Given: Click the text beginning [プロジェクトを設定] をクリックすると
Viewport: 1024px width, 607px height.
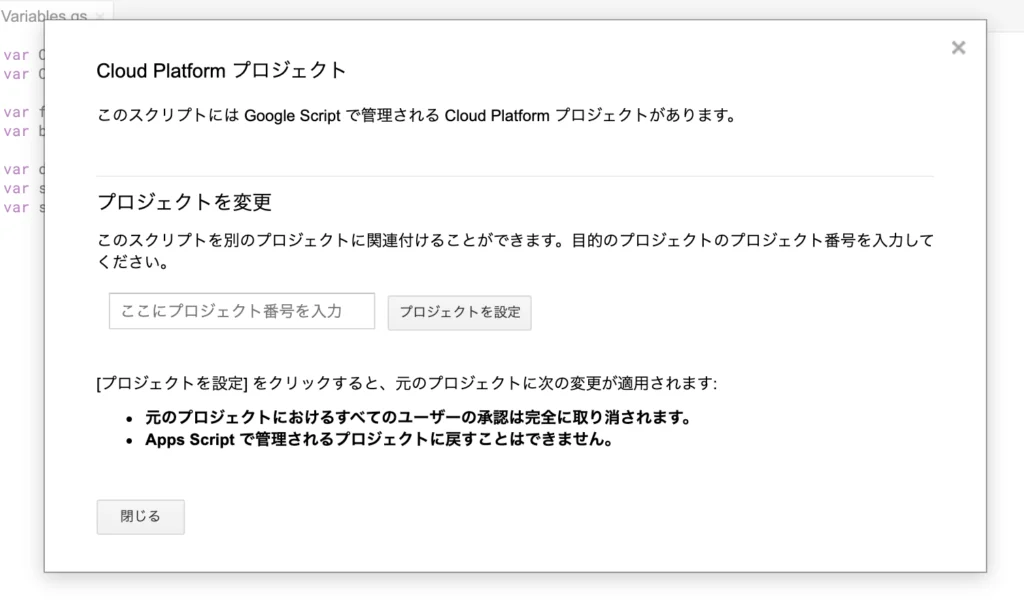Looking at the screenshot, I should coord(406,383).
